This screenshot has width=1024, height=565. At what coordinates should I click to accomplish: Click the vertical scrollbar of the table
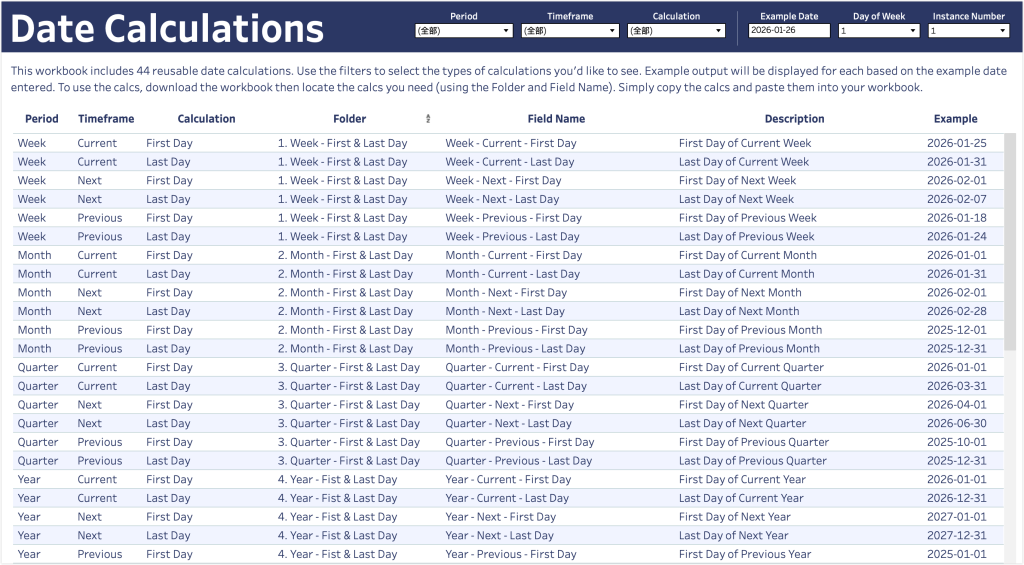(1009, 300)
